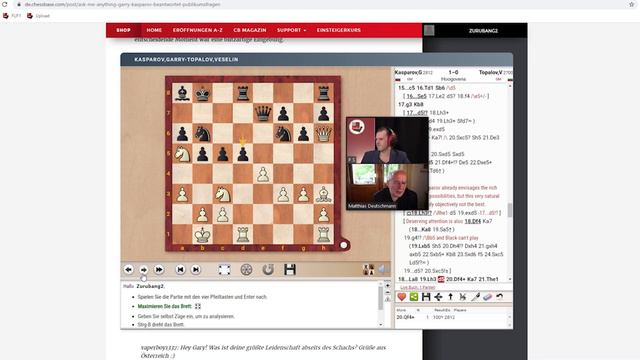Image resolution: width=640 pixels, height=360 pixels.
Task: Click the chess pieces icon under board
Action: point(368,269)
